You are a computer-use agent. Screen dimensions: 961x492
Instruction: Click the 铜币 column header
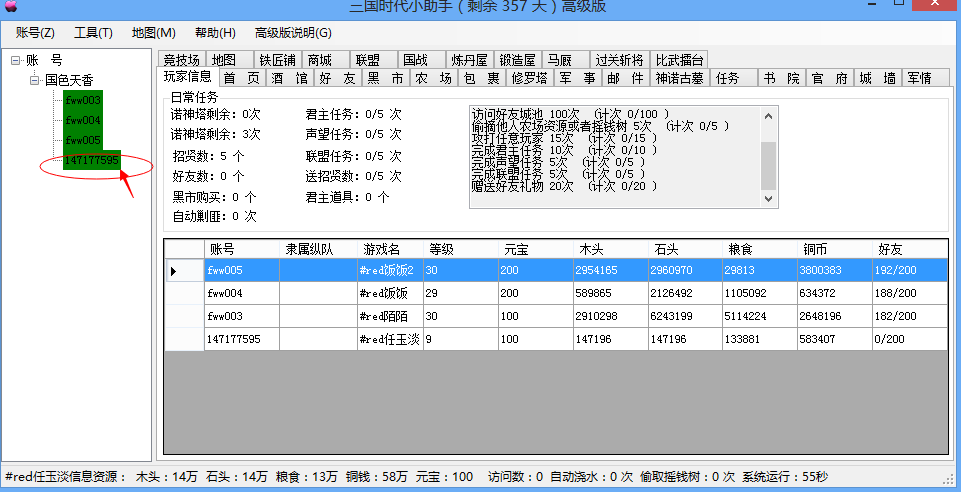coord(816,249)
